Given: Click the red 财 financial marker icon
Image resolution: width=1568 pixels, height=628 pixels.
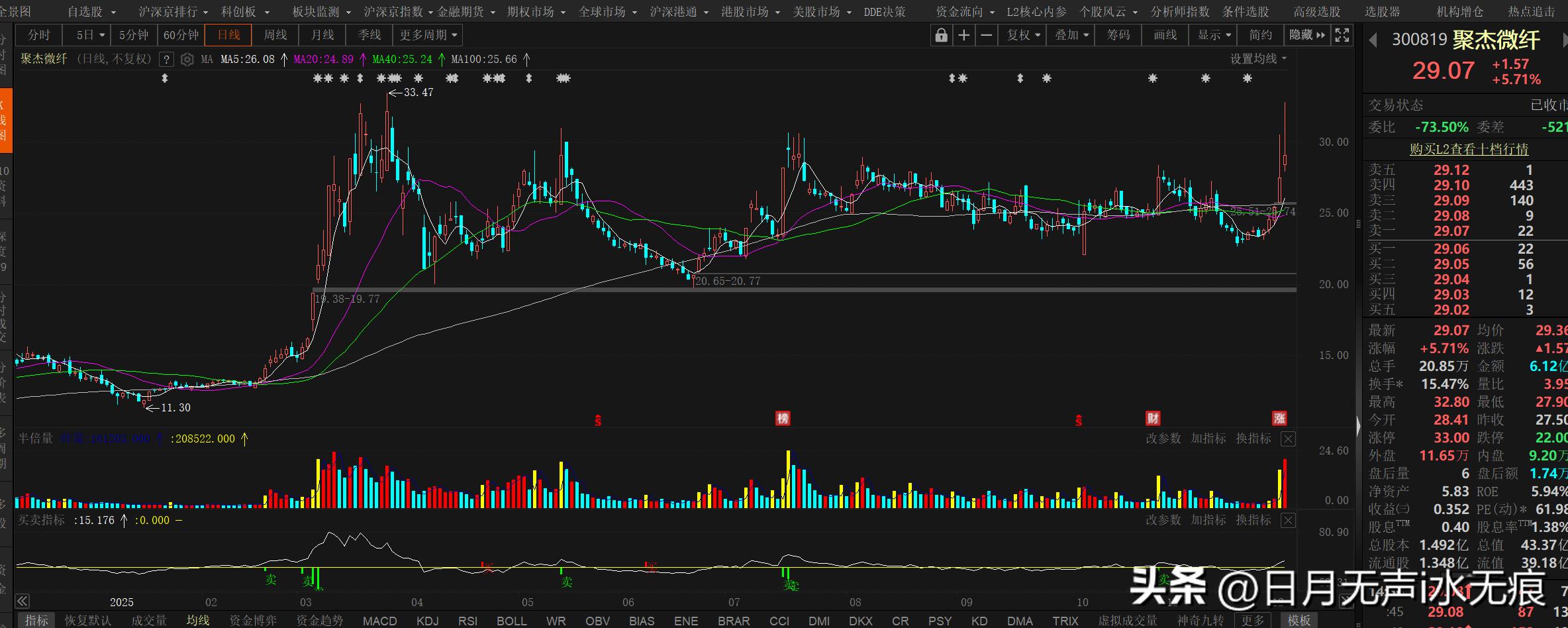Looking at the screenshot, I should pyautogui.click(x=1153, y=418).
